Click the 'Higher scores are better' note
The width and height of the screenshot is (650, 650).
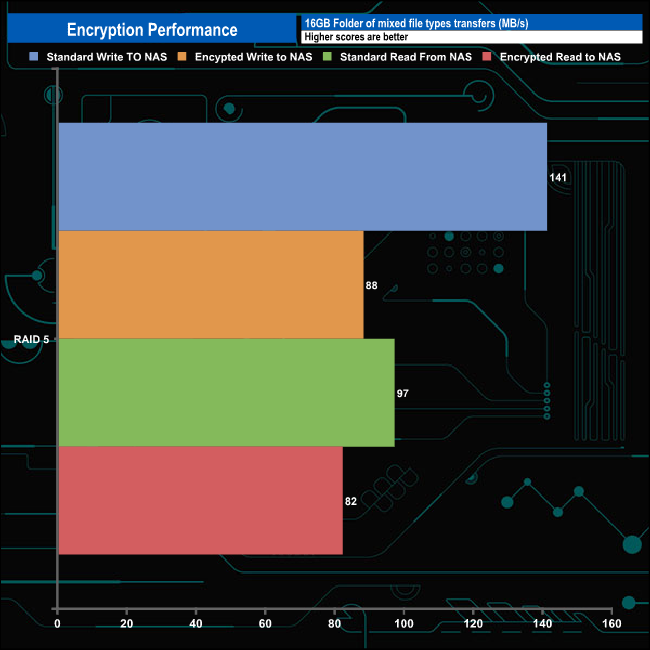point(356,37)
